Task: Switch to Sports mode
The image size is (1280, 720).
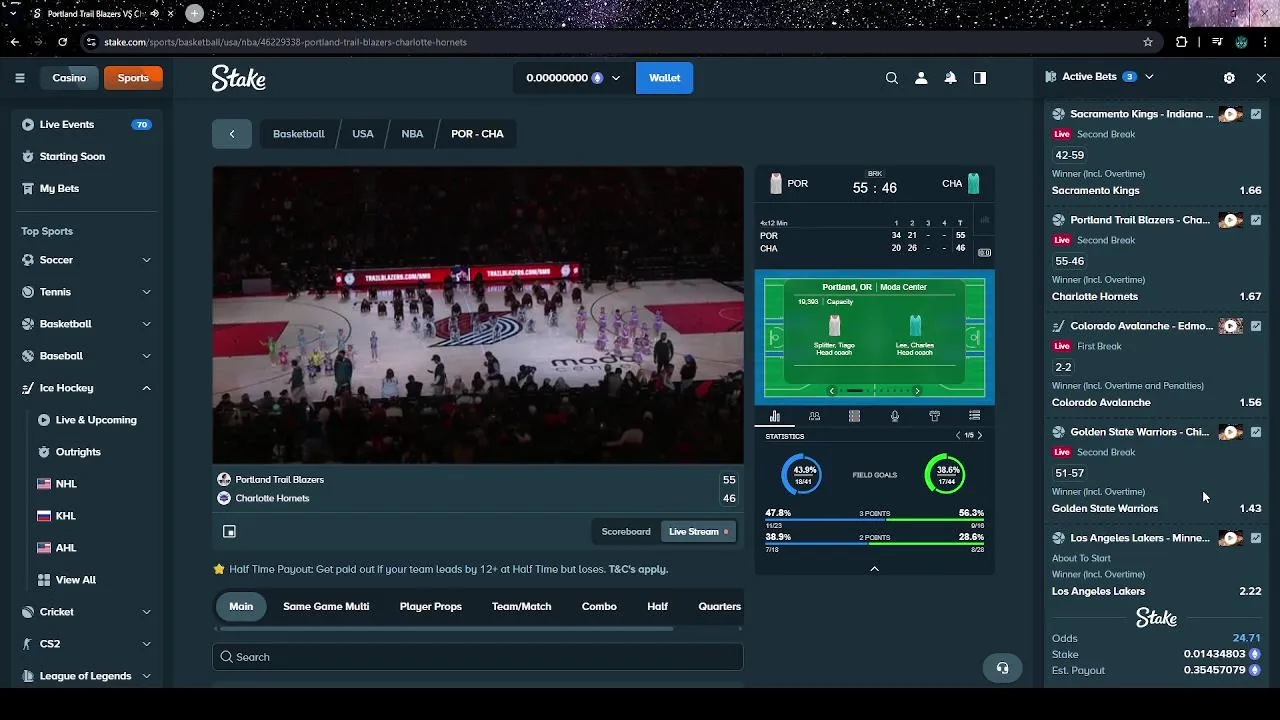Action: click(133, 78)
